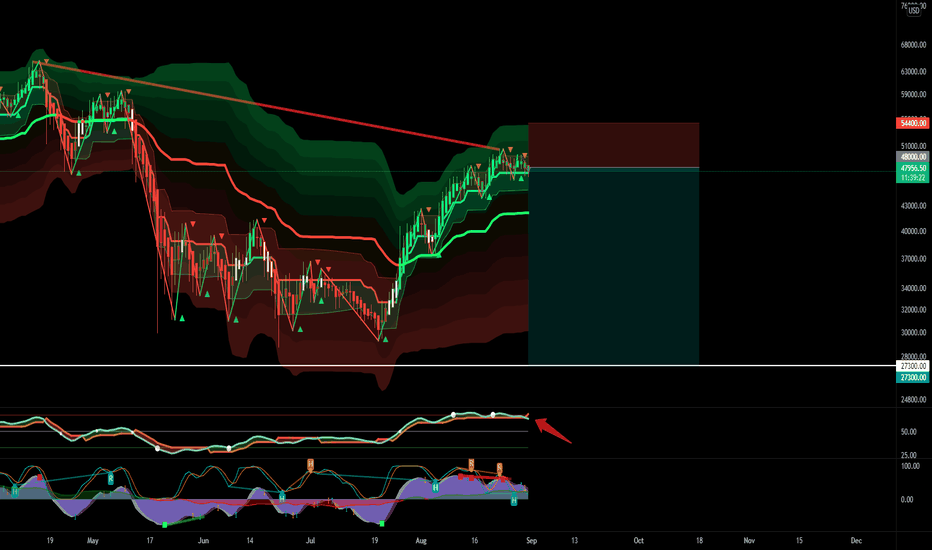The image size is (932, 550).
Task: Click the red 54400.00 price label
Action: coord(913,123)
